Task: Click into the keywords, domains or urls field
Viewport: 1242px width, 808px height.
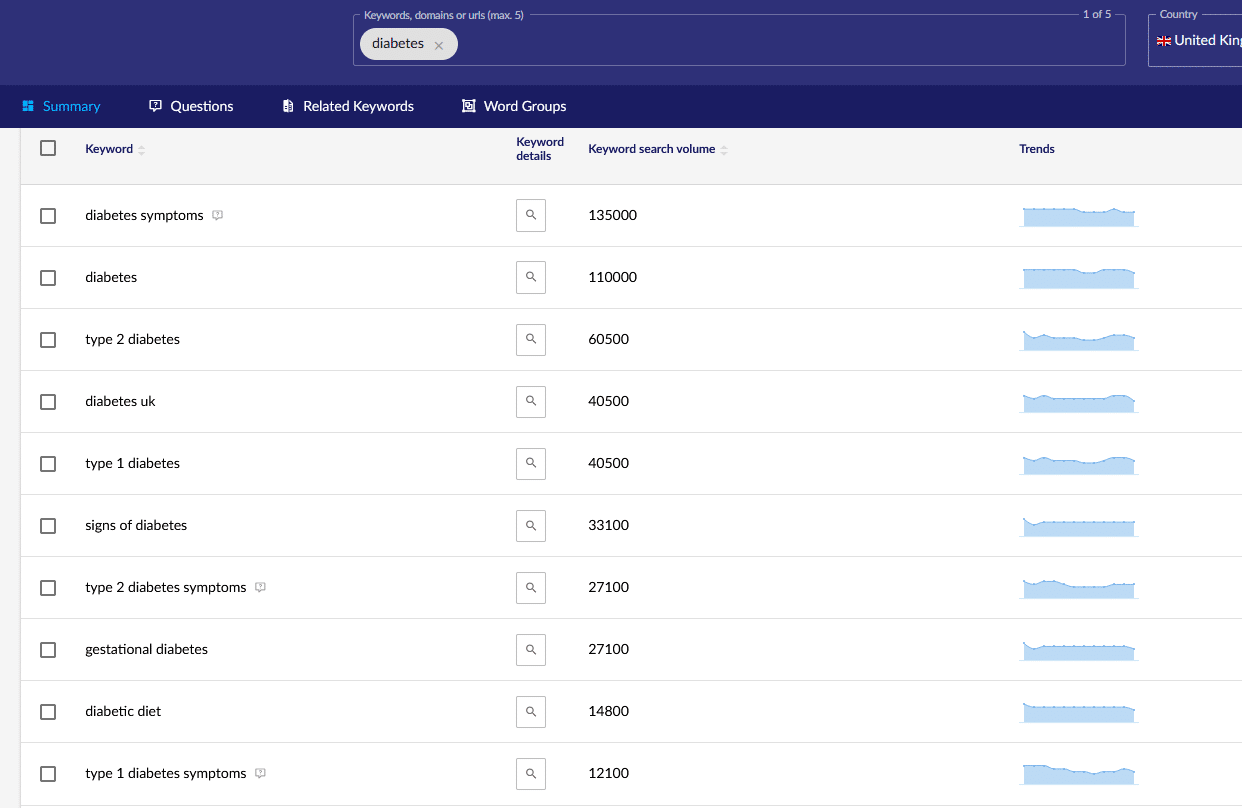Action: (780, 44)
